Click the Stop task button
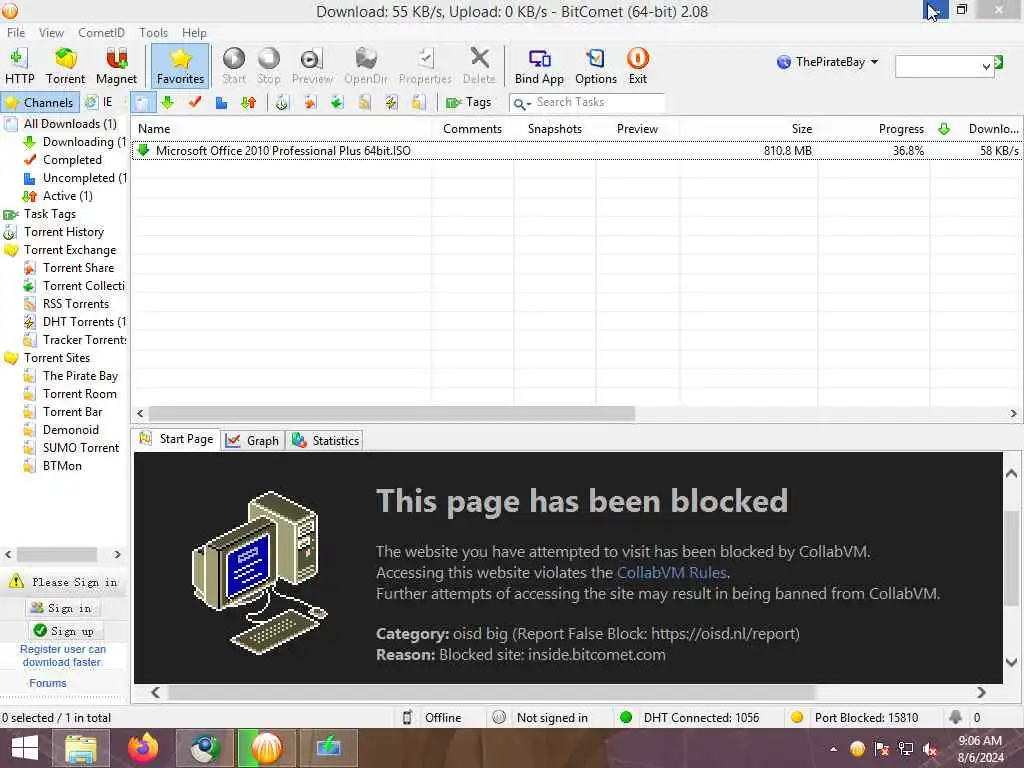This screenshot has height=768, width=1024. coord(268,65)
